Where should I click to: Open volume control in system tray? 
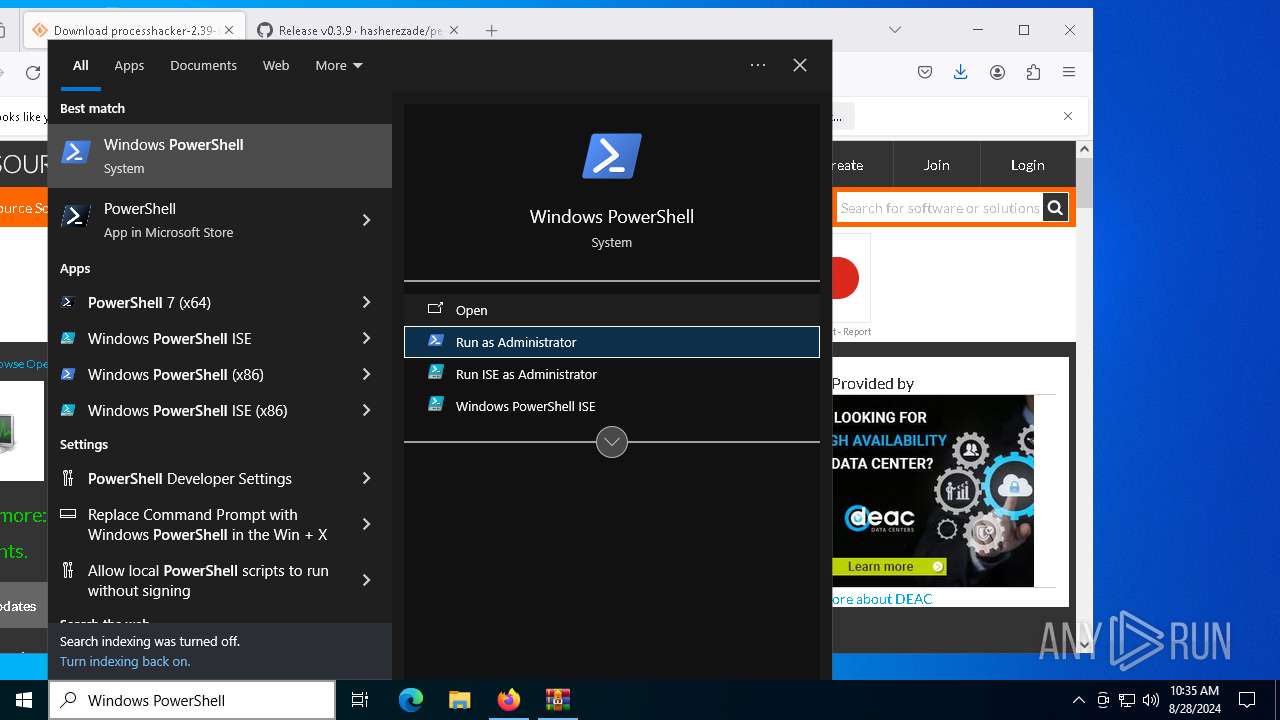point(1151,700)
